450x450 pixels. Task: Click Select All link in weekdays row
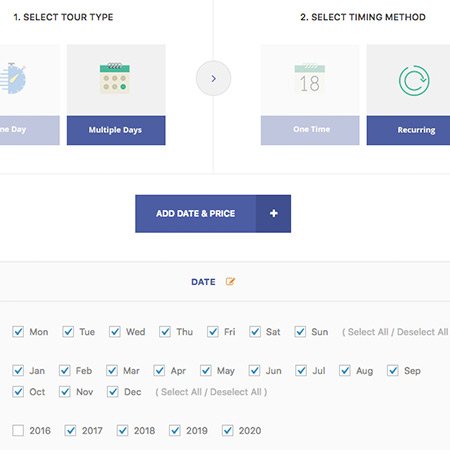368,332
